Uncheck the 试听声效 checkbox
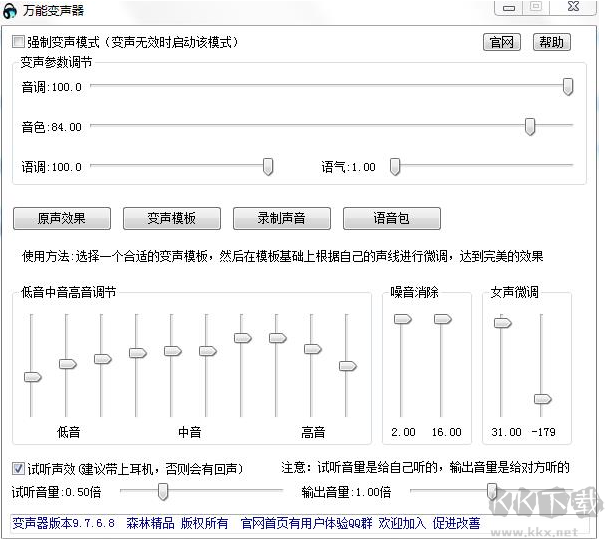 18,468
